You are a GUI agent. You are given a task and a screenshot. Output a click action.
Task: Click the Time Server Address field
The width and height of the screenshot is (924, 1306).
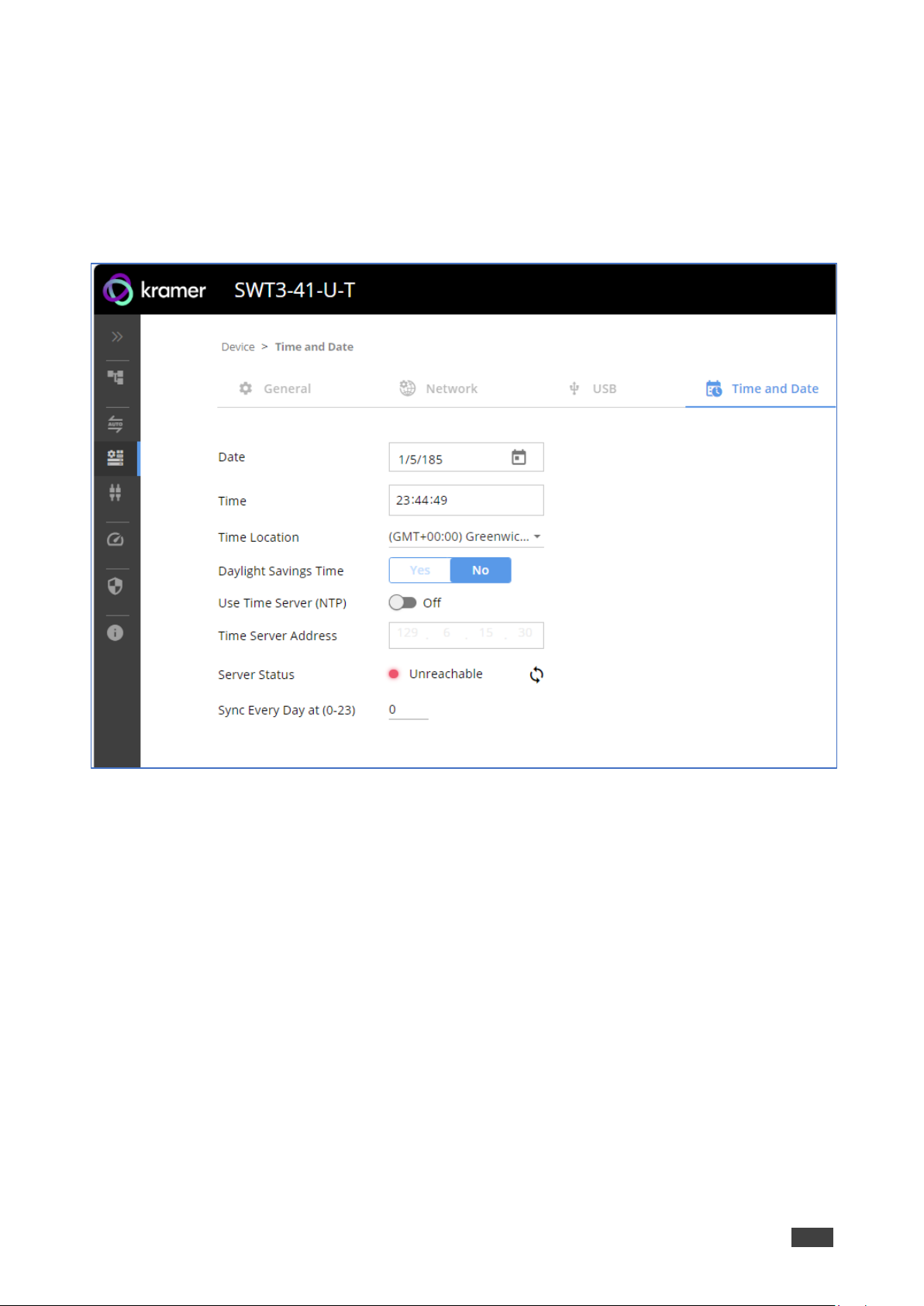point(466,635)
